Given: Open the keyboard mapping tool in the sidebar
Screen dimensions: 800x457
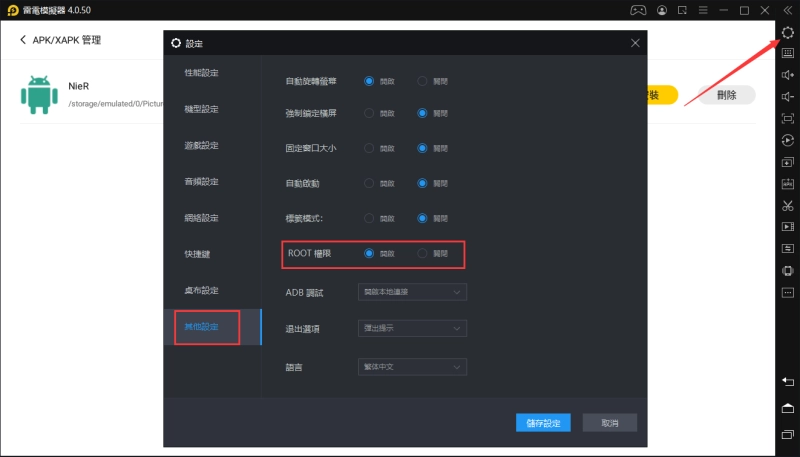Looking at the screenshot, I should 788,53.
